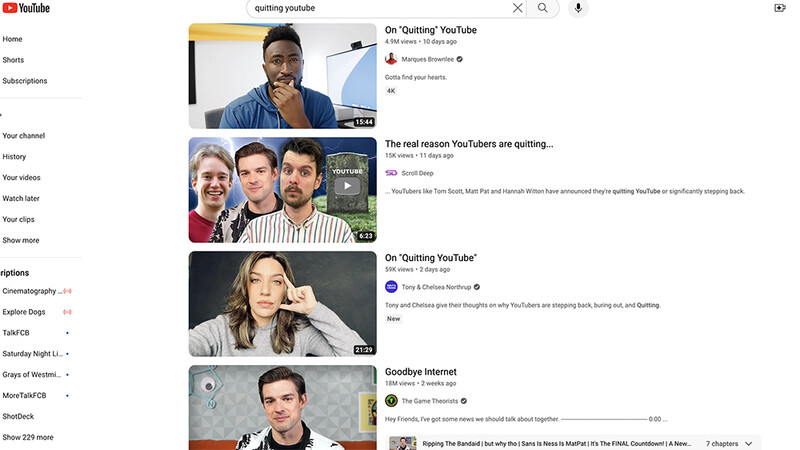Click live indicator next to Explore Dogs
Image resolution: width=800 pixels, height=450 pixels.
coord(67,312)
